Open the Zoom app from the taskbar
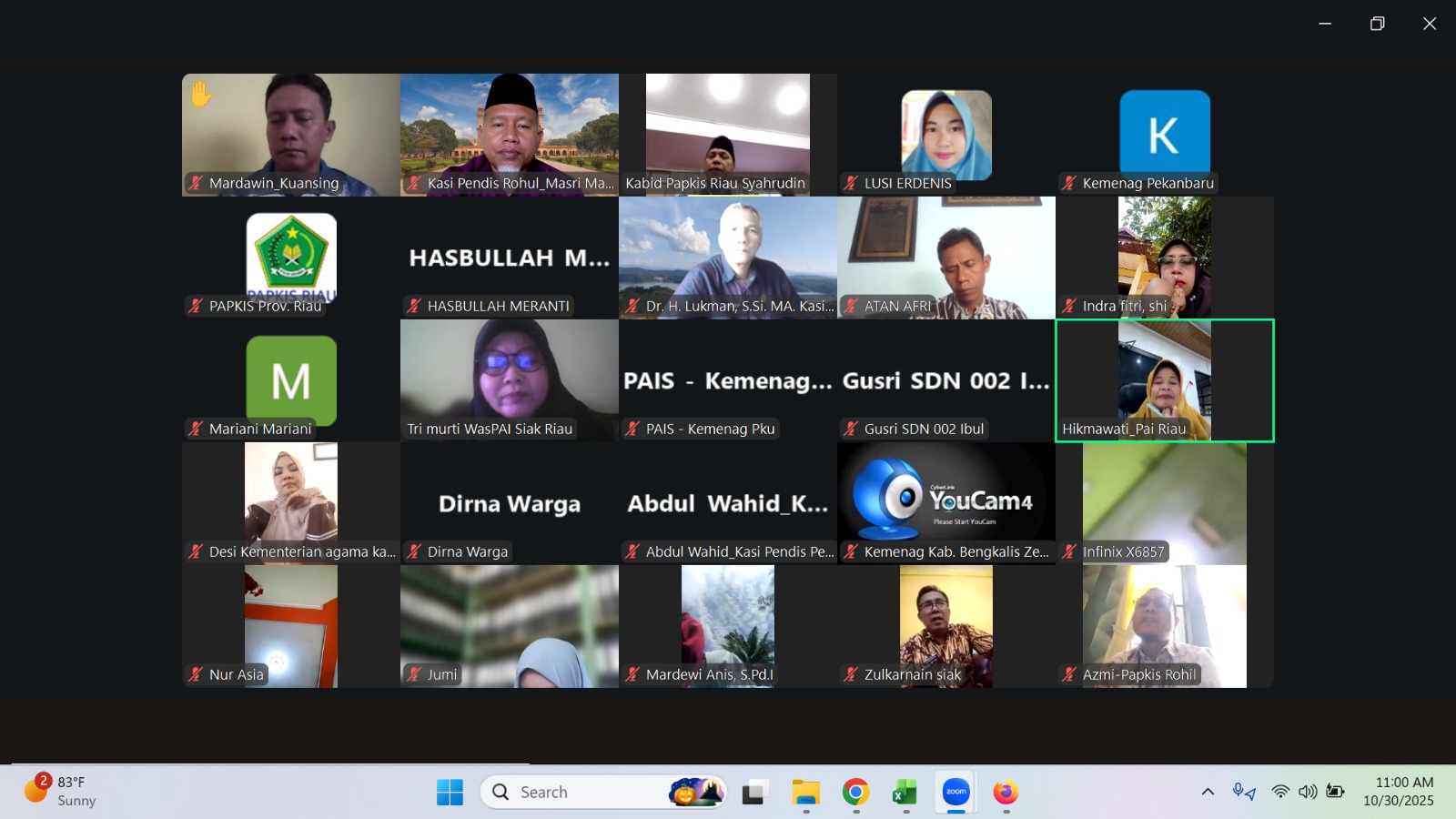 click(x=955, y=792)
